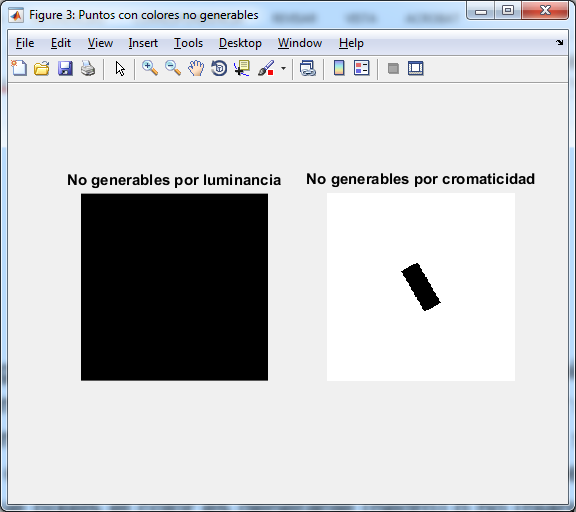
Task: Select the Pan hand tool
Action: 196,68
